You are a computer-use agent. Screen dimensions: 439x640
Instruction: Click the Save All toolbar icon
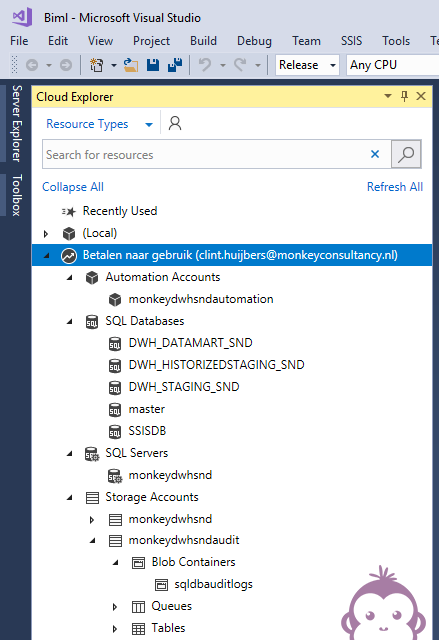(x=175, y=65)
